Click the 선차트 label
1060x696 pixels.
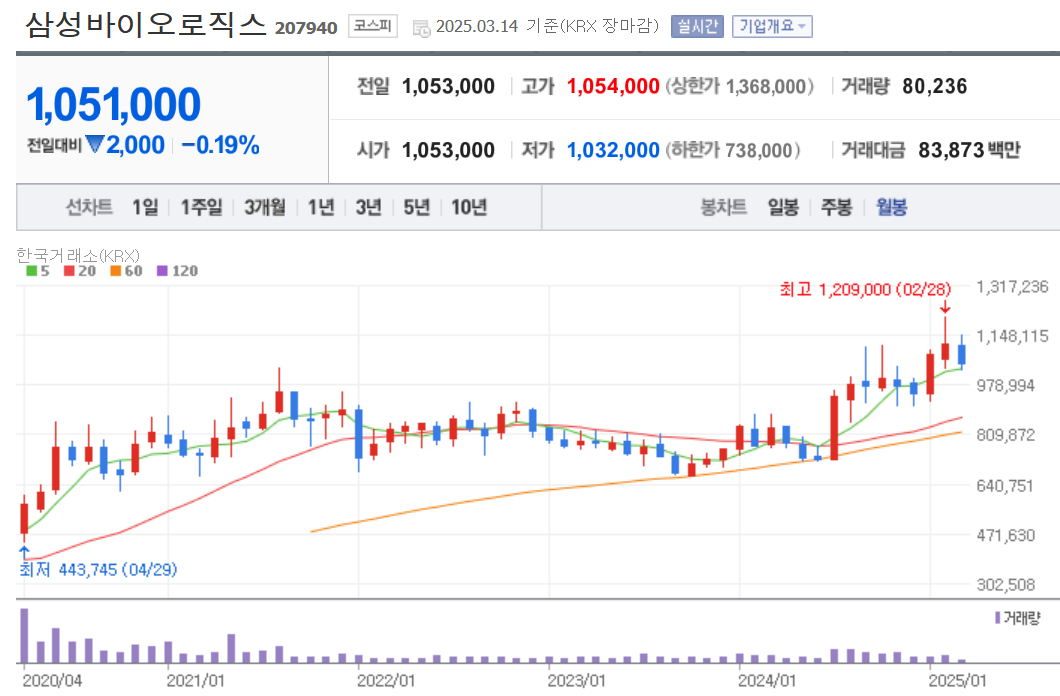point(89,207)
